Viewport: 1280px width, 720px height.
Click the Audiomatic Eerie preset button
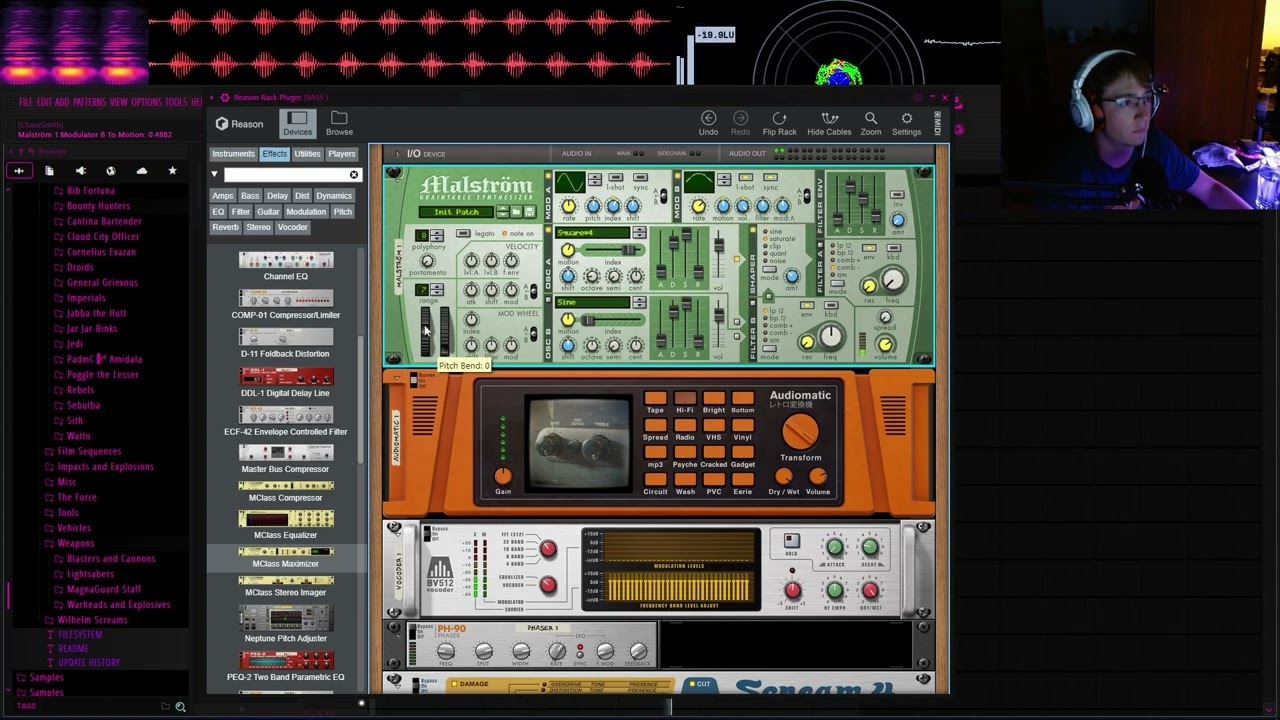click(742, 481)
